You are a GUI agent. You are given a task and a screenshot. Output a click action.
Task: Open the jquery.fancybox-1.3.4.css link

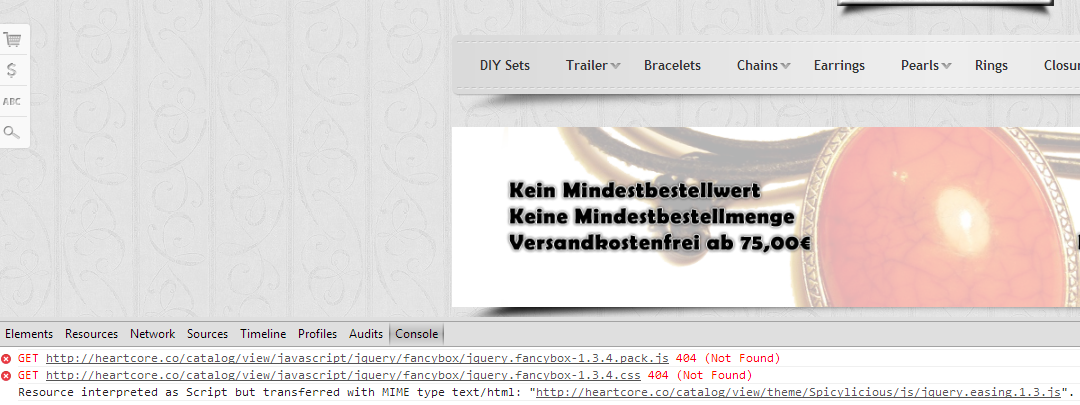(343, 376)
